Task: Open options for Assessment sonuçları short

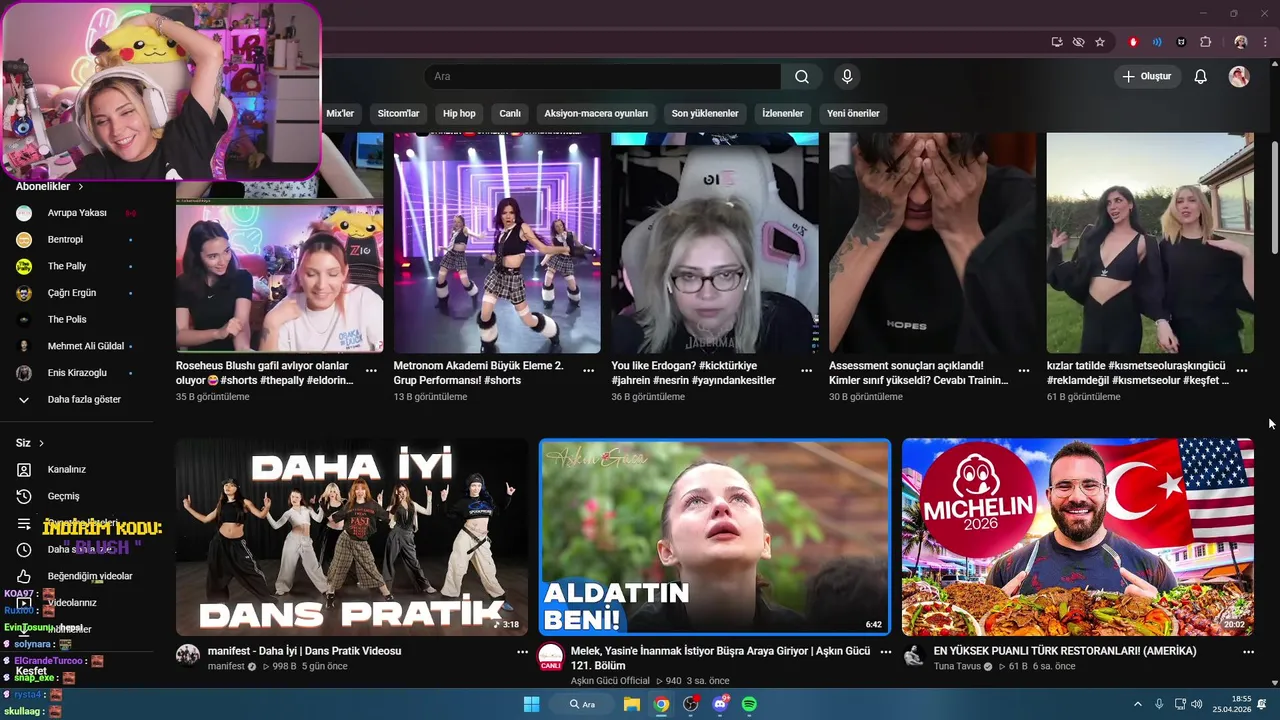Action: coord(1024,370)
